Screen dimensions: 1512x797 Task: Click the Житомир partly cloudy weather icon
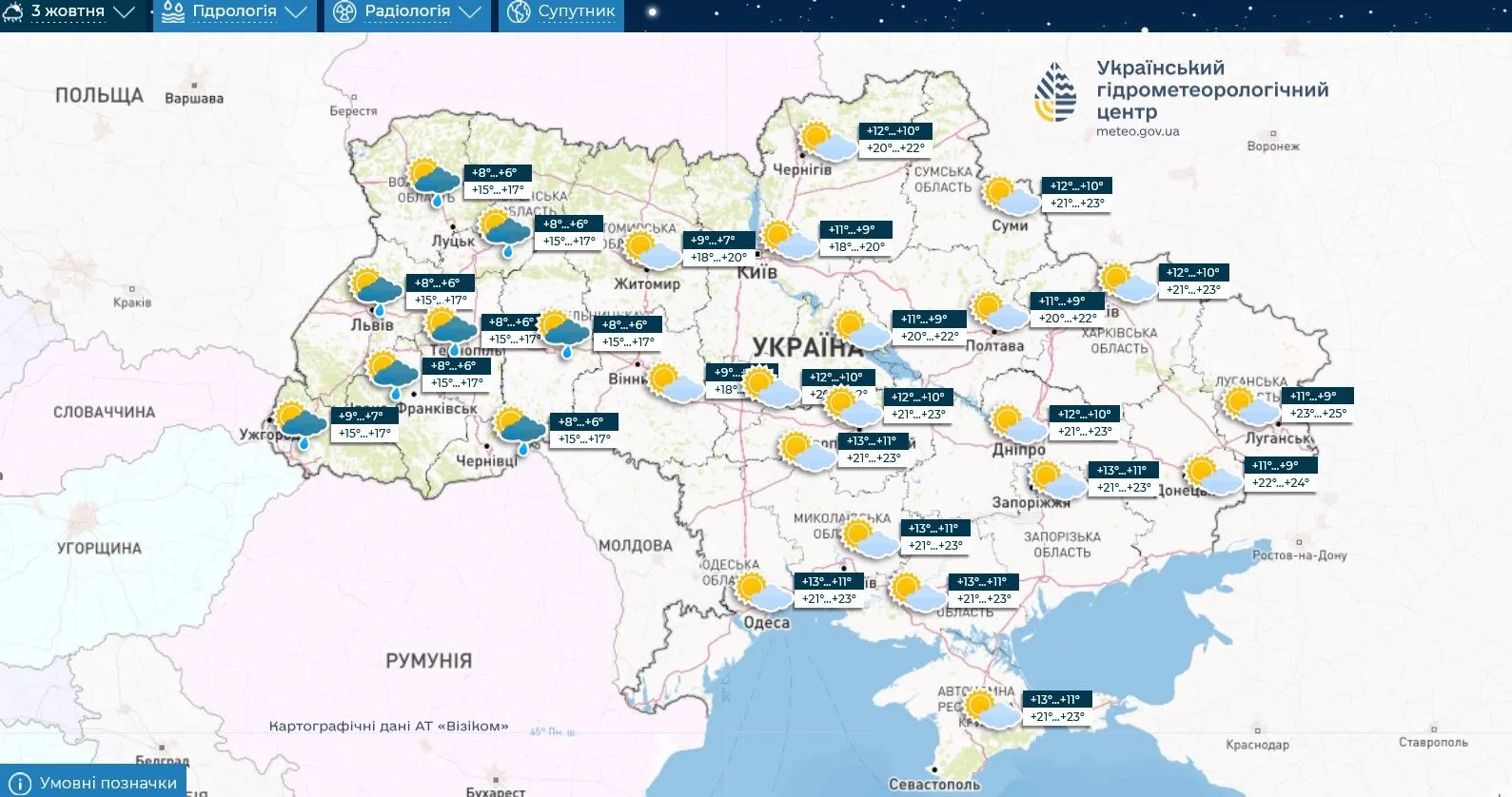653,249
